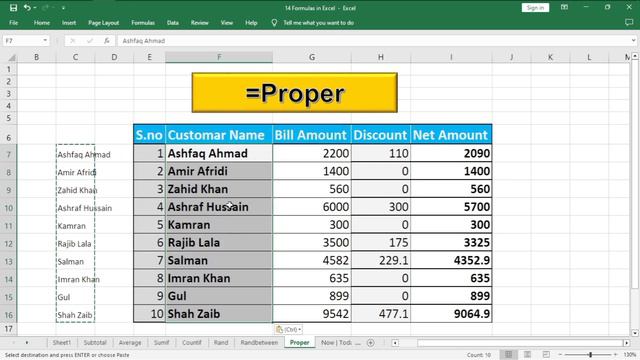Select bold cell Rajib Lala in column F
The image size is (640, 360).
pyautogui.click(x=219, y=242)
